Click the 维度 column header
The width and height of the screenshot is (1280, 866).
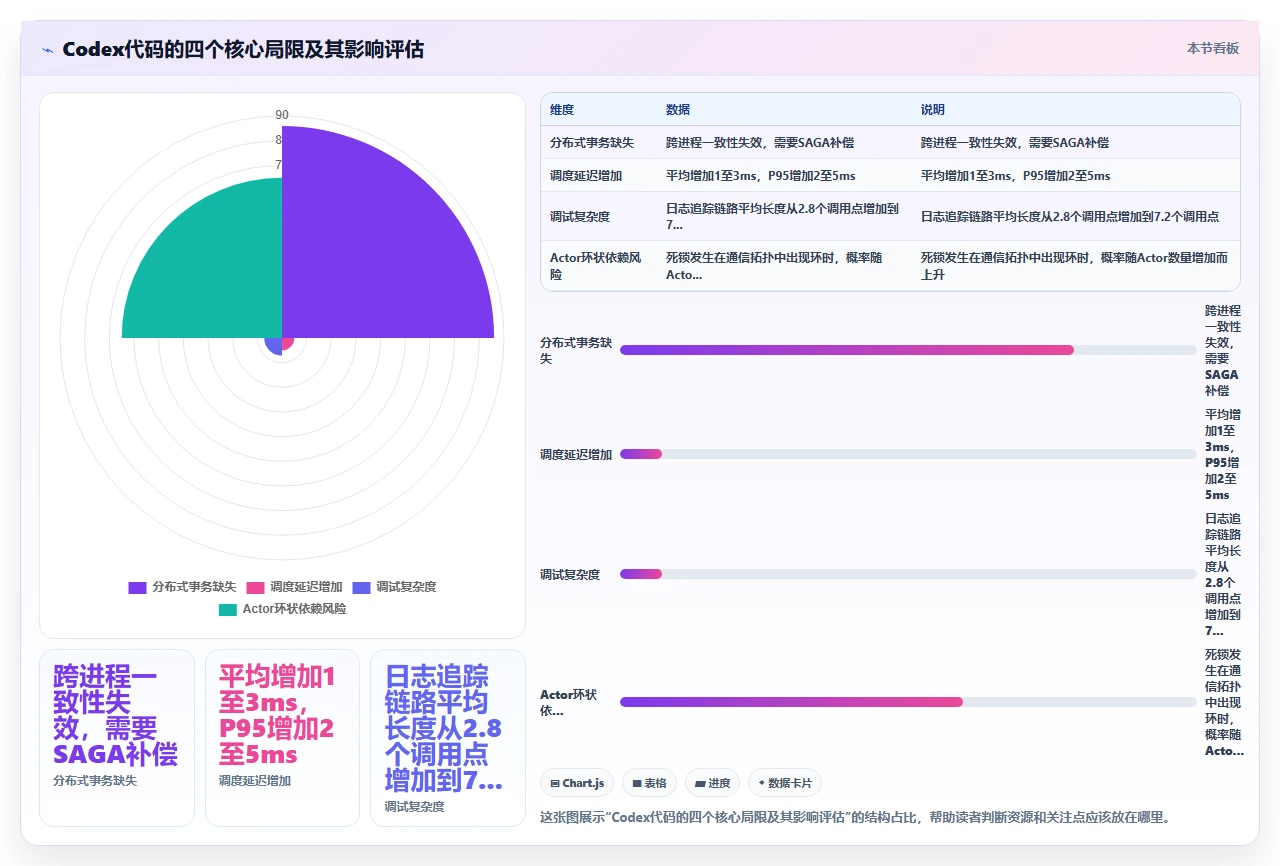(x=562, y=110)
